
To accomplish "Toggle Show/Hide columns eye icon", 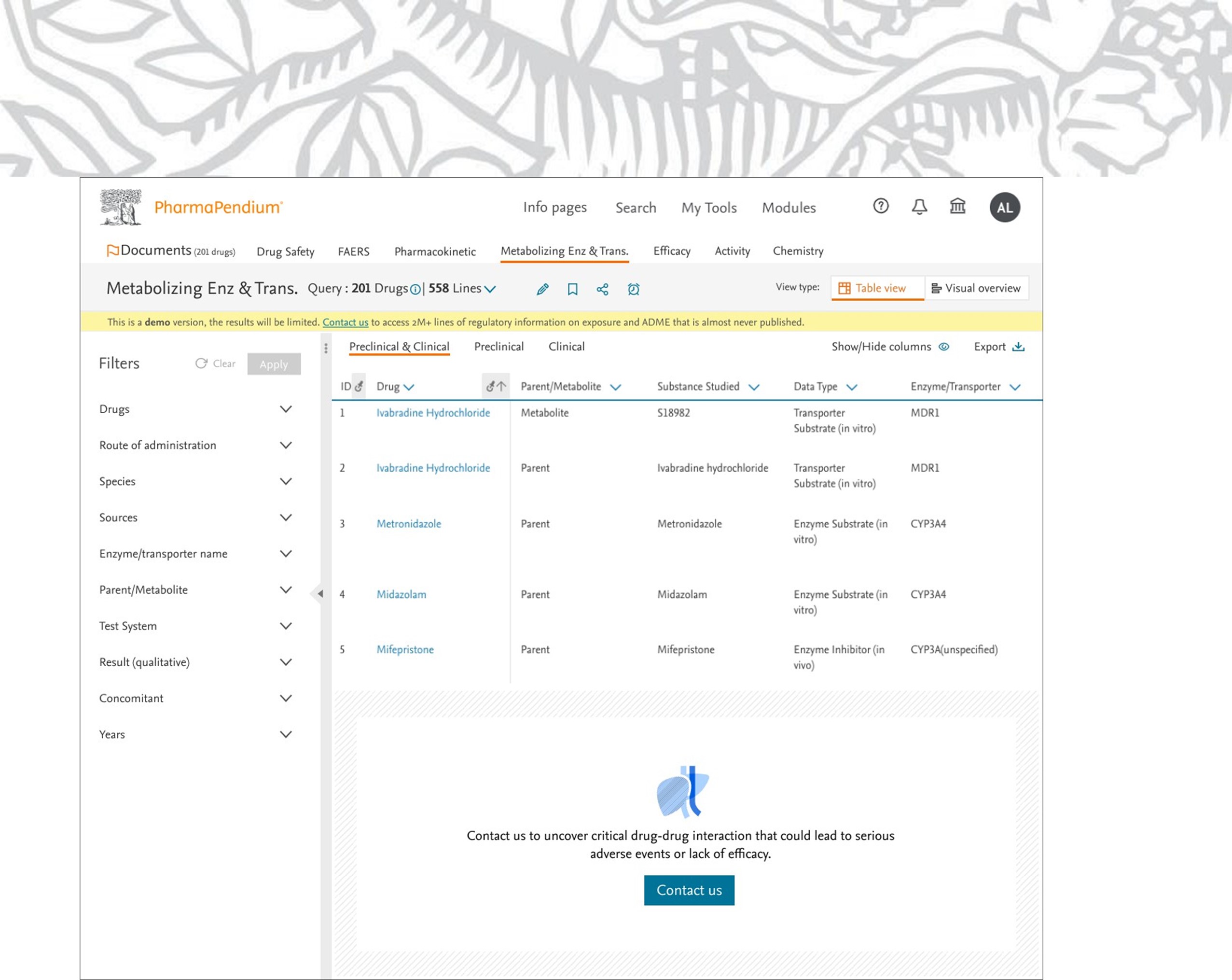I will [x=944, y=347].
